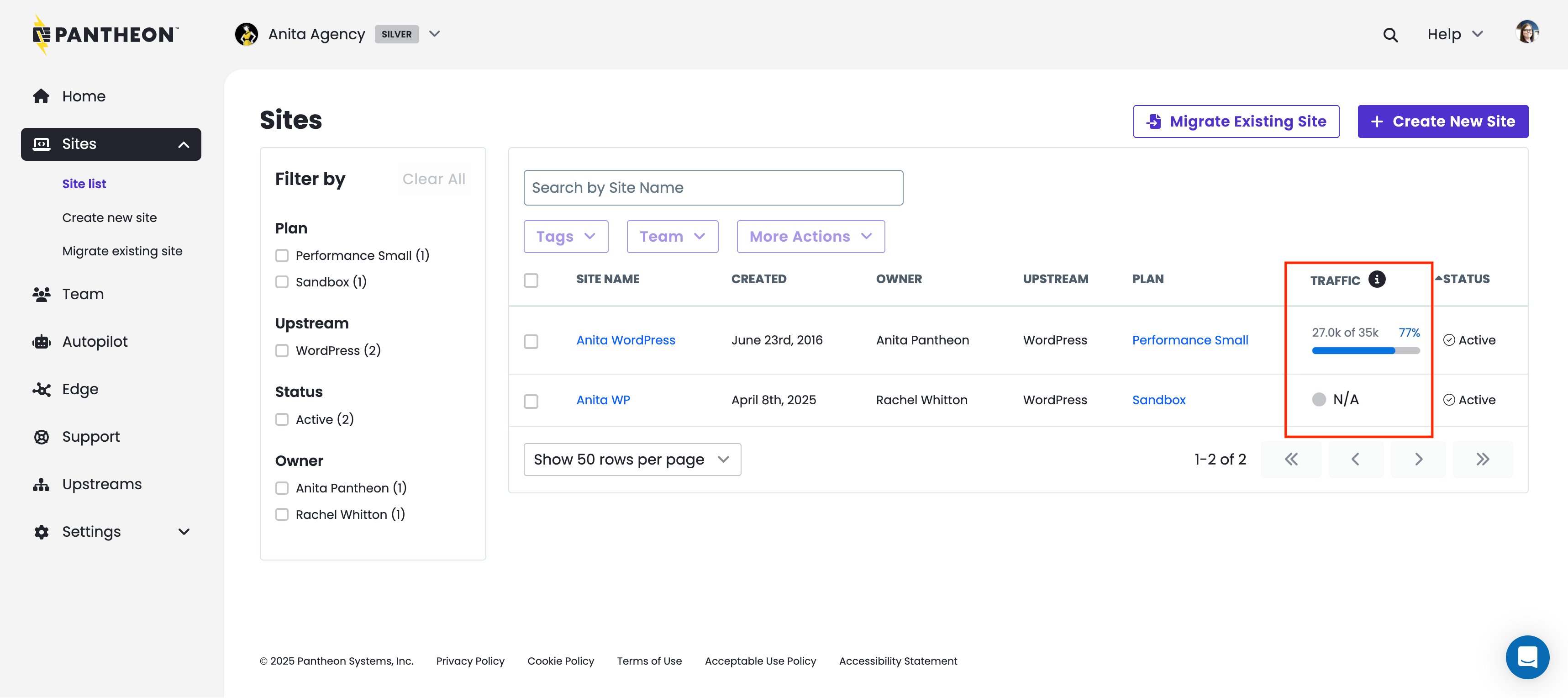
Task: Click the search magnifier icon
Action: click(x=1389, y=35)
